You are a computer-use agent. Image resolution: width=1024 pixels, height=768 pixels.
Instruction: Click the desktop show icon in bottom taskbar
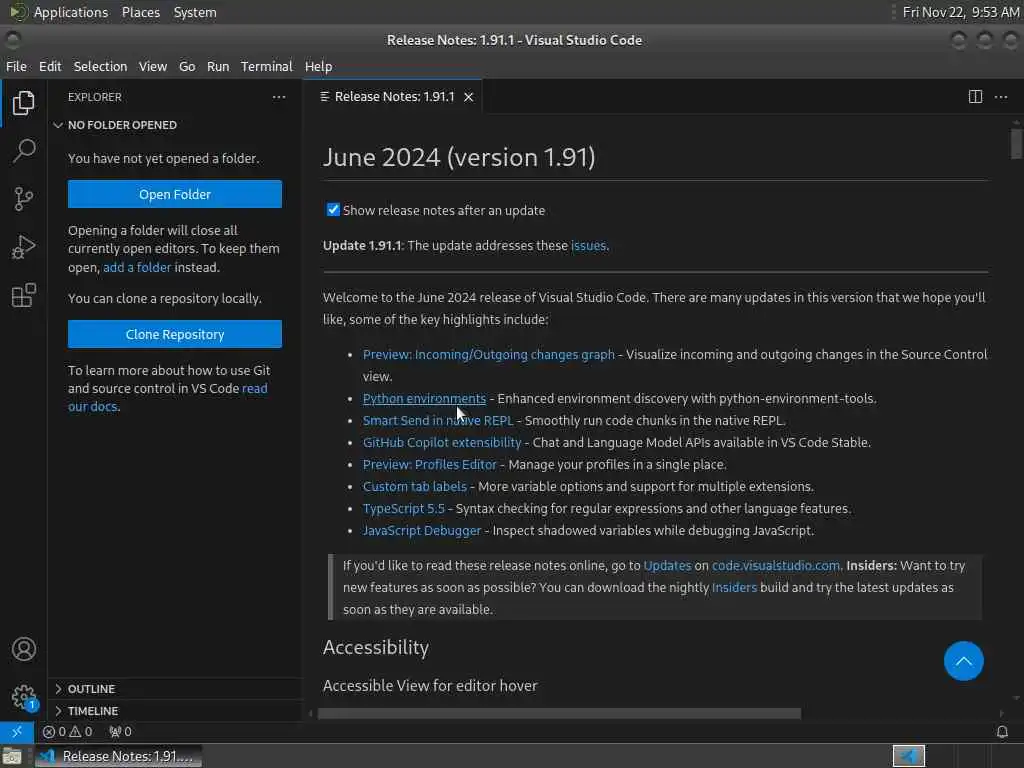tap(12, 756)
